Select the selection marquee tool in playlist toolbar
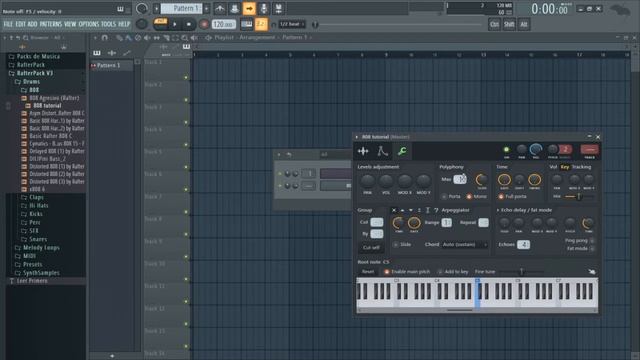 tap(175, 38)
